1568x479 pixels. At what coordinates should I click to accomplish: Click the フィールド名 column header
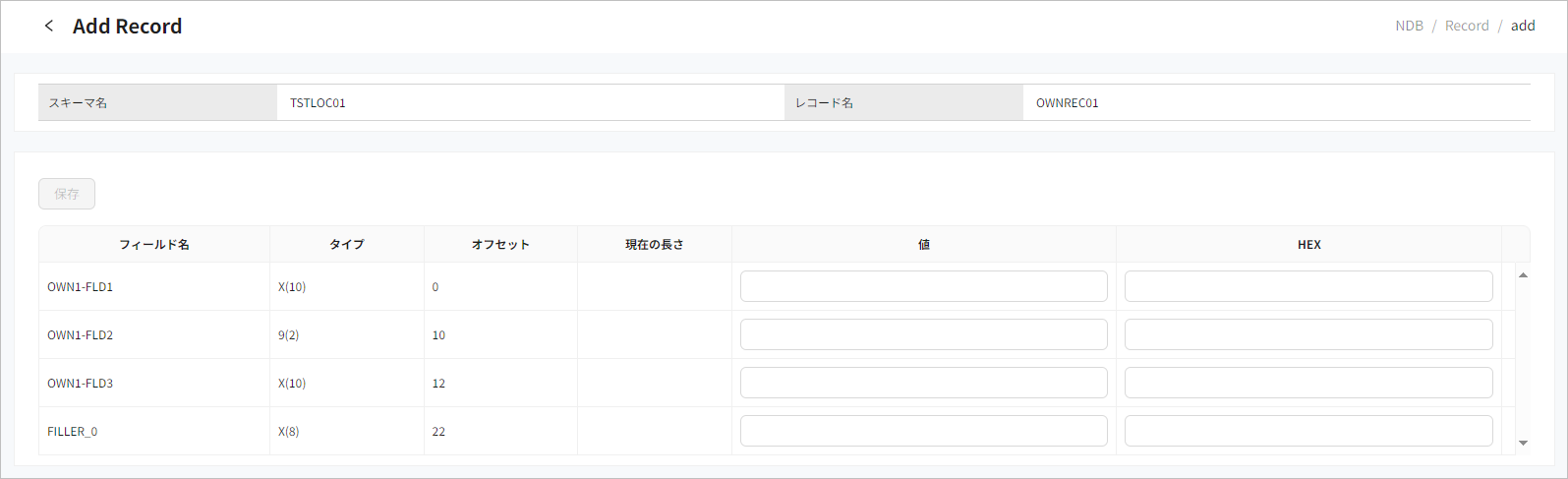[x=154, y=245]
